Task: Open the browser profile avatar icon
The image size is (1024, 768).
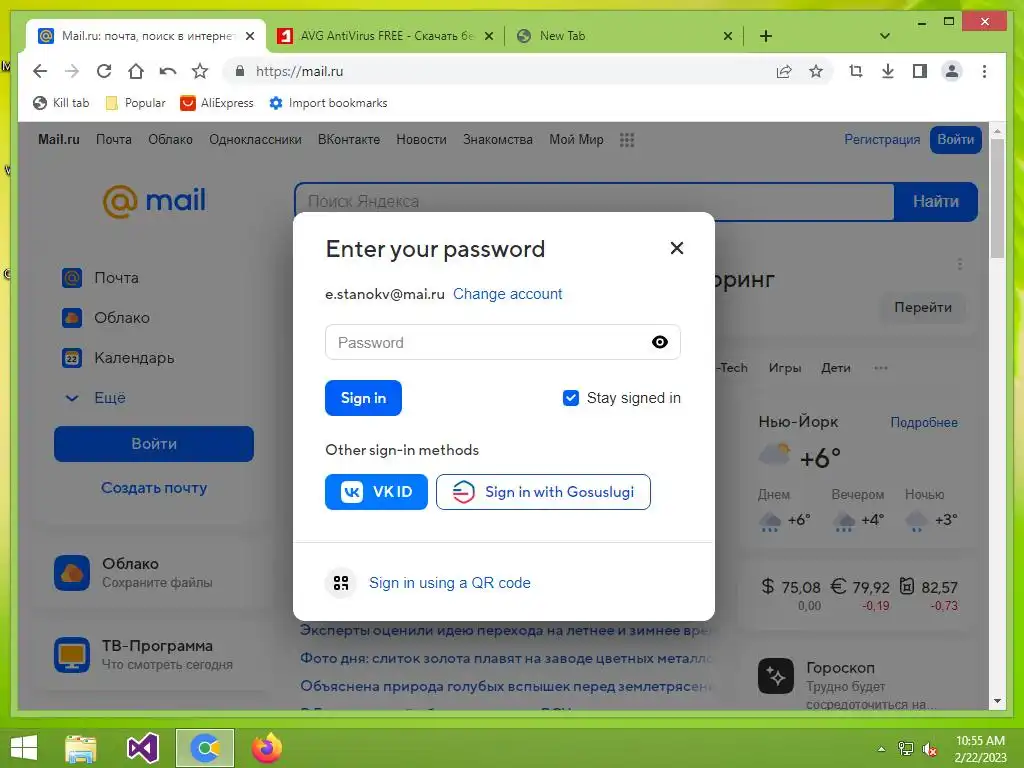Action: click(x=952, y=71)
